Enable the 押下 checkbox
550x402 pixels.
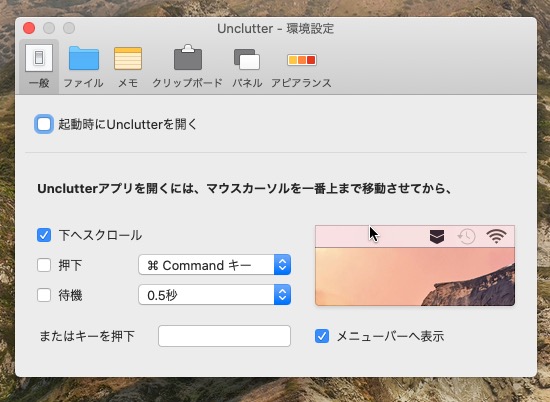click(44, 265)
